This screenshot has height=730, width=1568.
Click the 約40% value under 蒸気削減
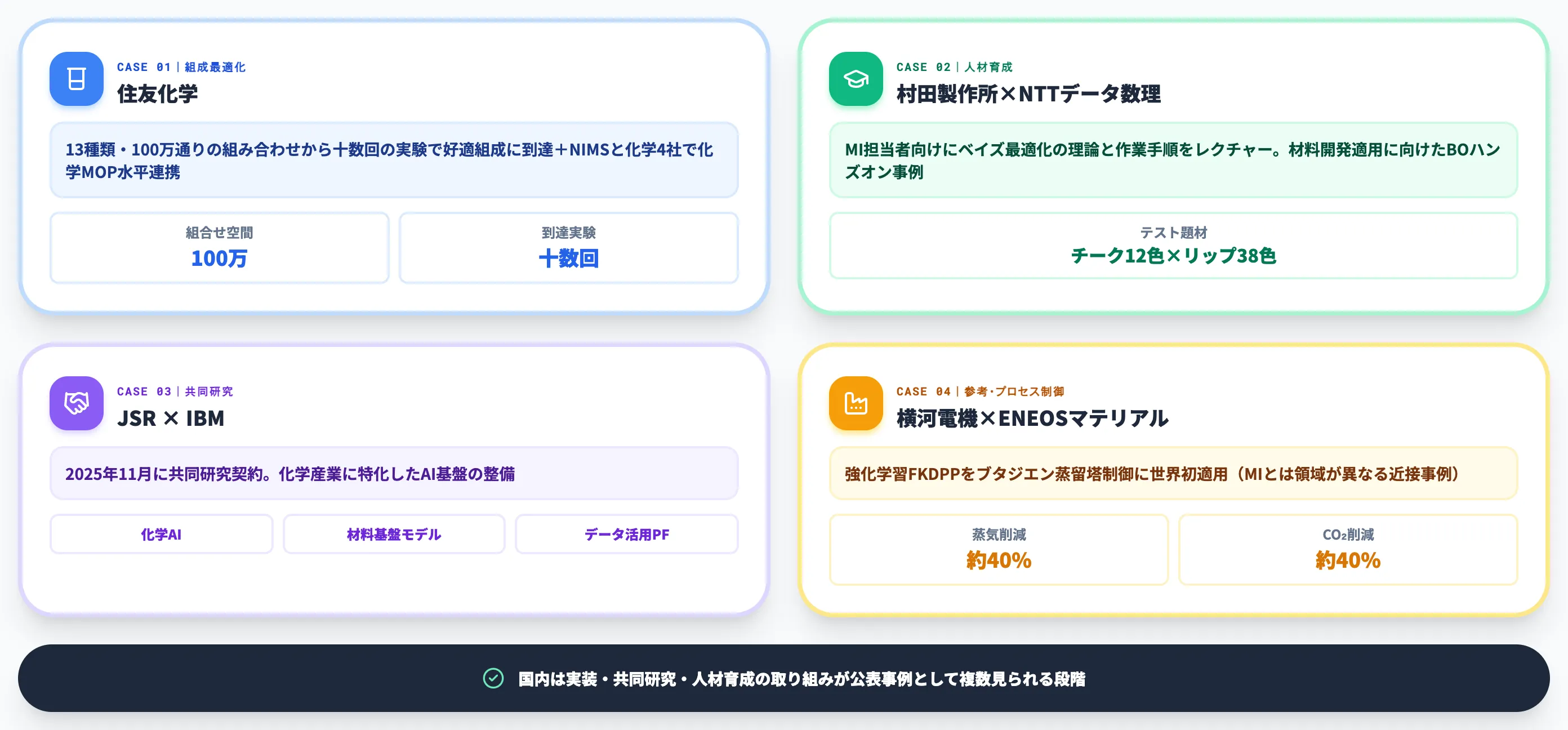point(999,560)
